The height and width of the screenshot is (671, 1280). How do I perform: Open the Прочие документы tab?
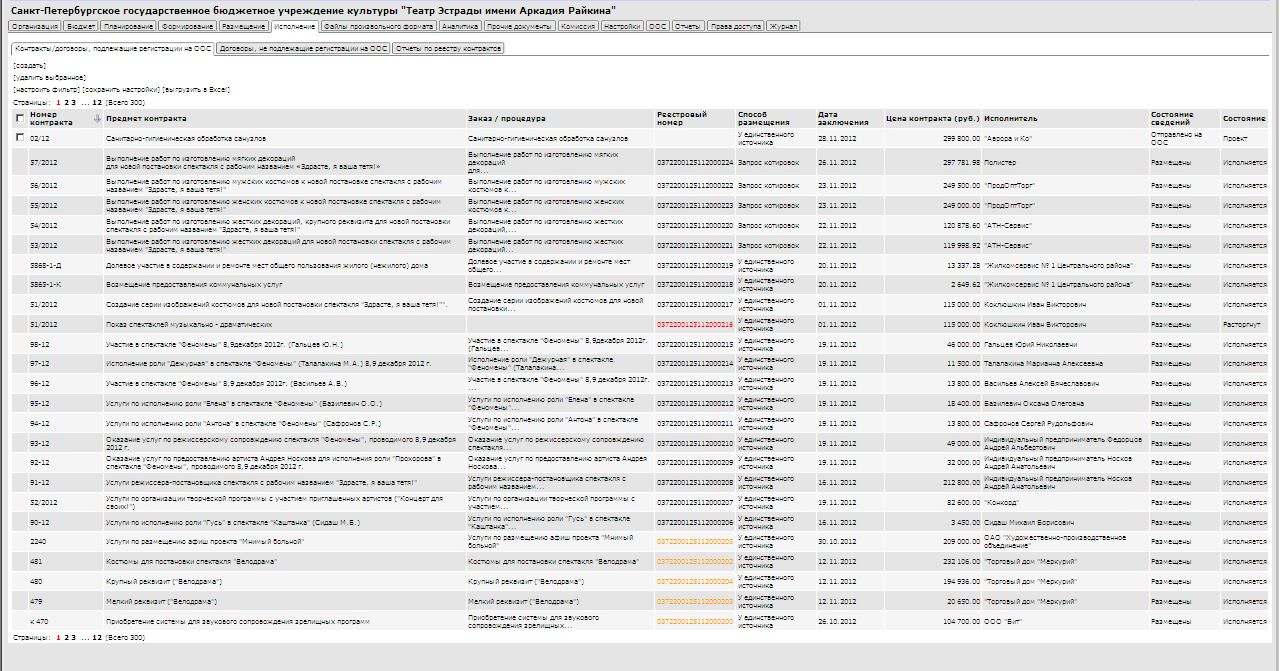520,26
